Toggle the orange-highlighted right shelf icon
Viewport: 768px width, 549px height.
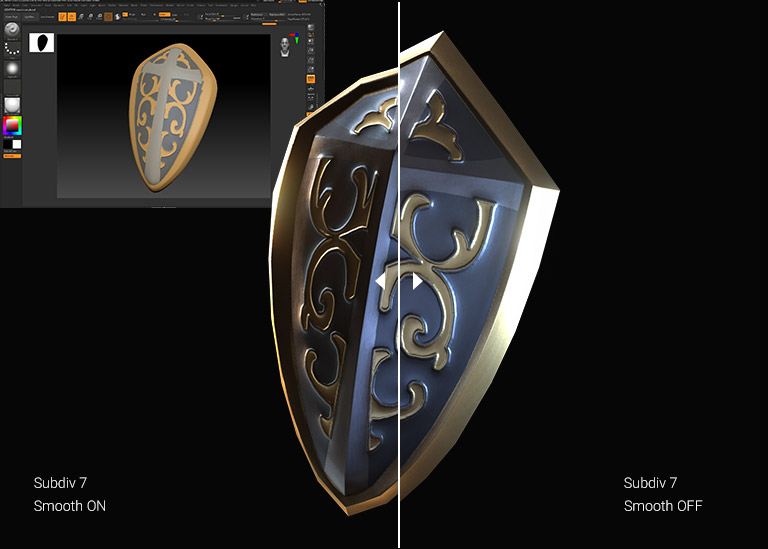[311, 77]
